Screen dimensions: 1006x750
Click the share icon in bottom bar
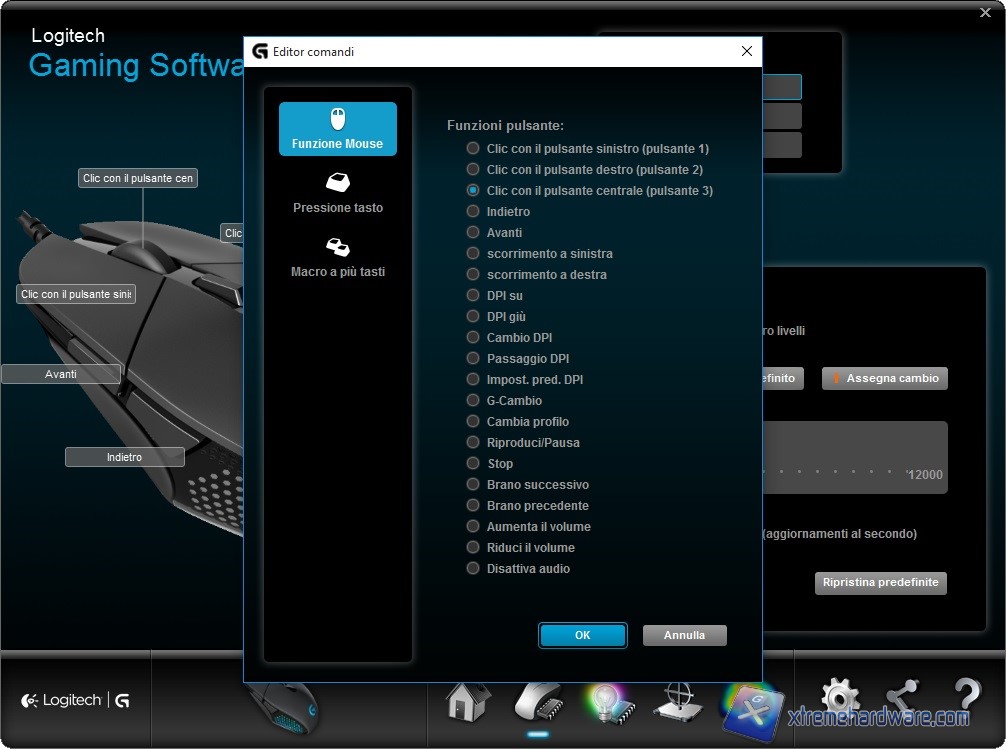904,698
